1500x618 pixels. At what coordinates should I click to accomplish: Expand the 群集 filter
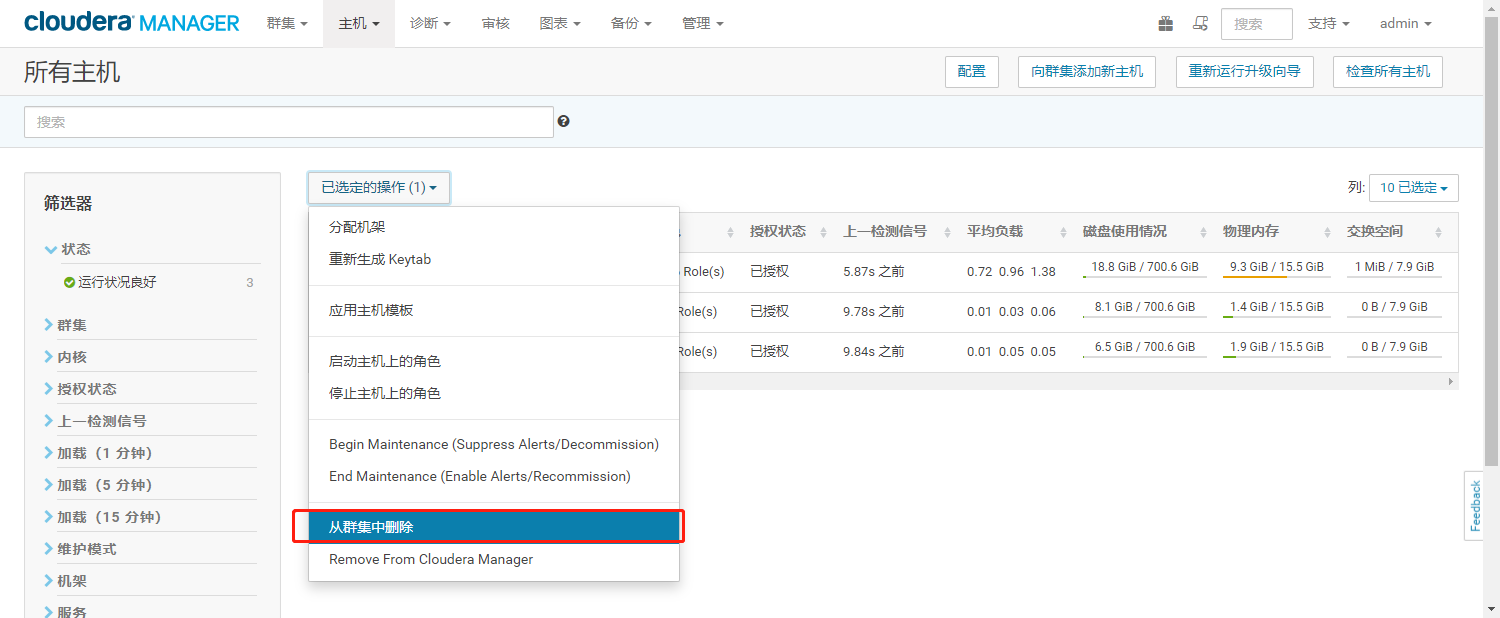pos(65,325)
